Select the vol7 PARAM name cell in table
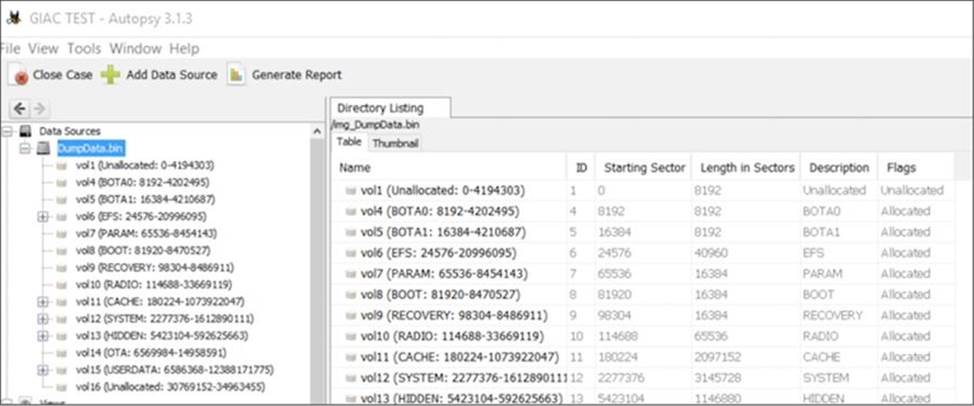The height and width of the screenshot is (406, 974). 444,274
